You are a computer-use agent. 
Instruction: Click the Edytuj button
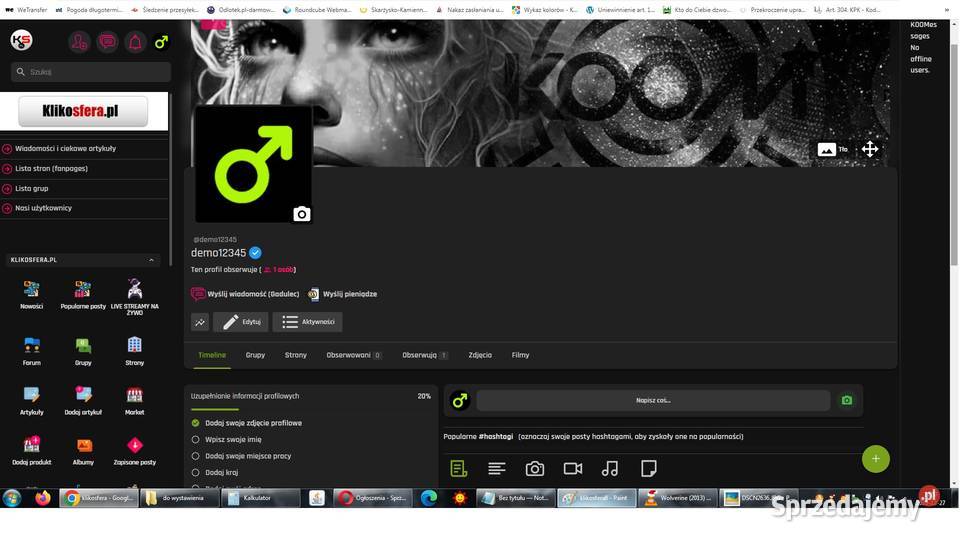pos(241,322)
